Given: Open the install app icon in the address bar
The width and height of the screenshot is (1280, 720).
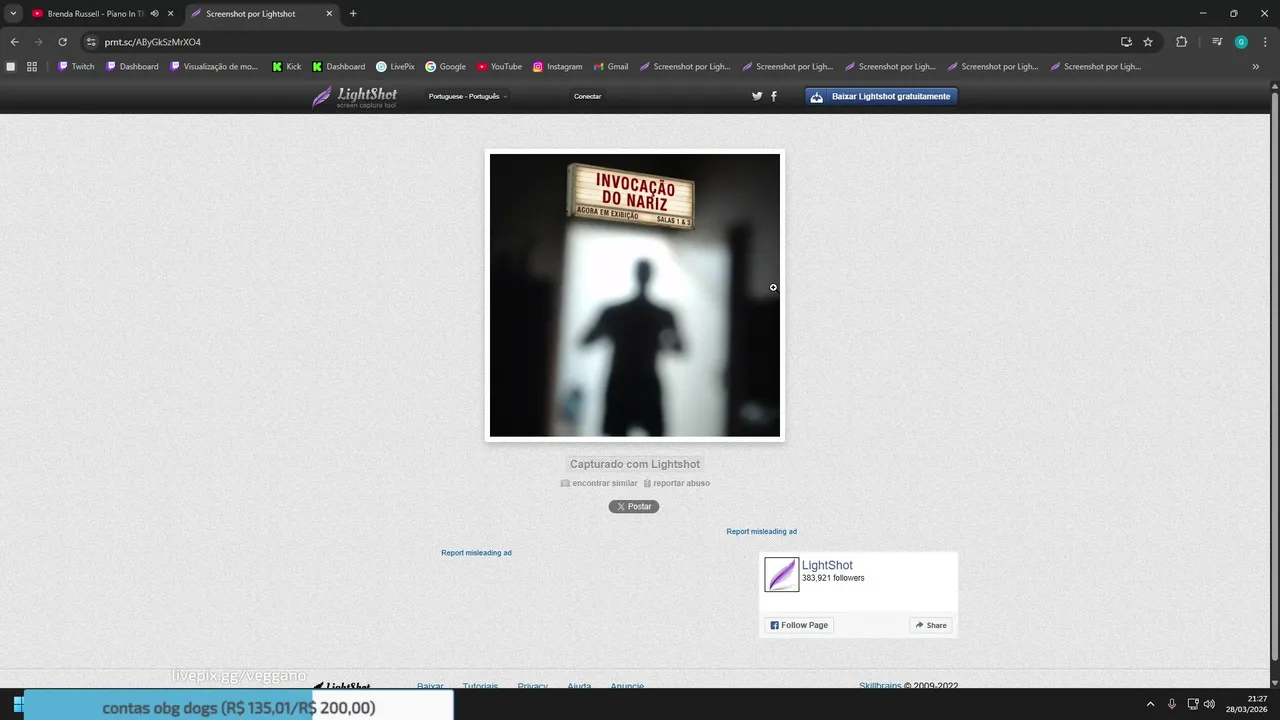Looking at the screenshot, I should (x=1126, y=42).
